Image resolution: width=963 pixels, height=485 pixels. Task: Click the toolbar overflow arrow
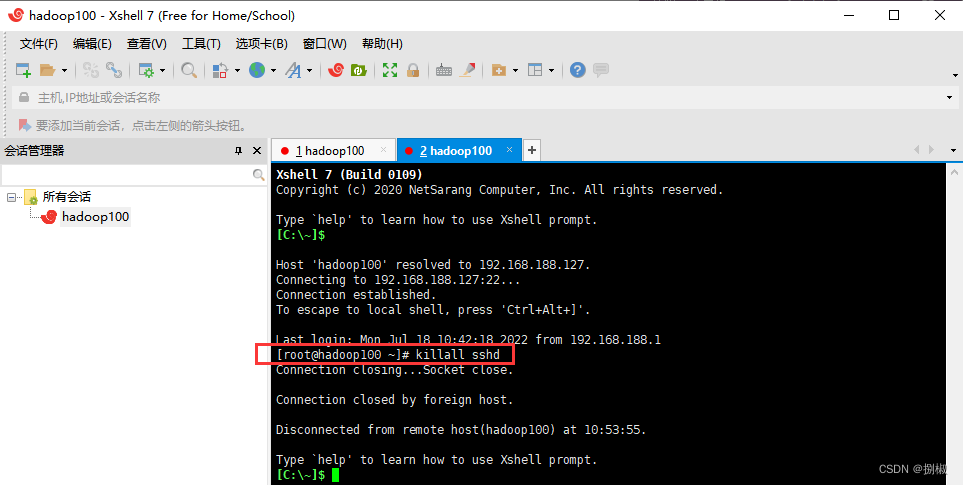point(955,76)
